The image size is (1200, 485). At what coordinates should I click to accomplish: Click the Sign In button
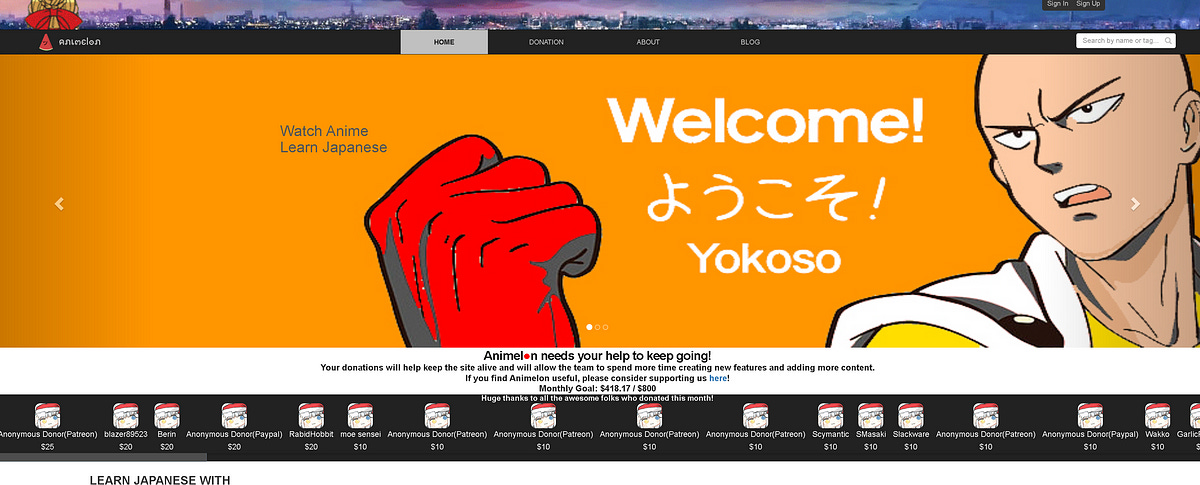pos(1057,4)
